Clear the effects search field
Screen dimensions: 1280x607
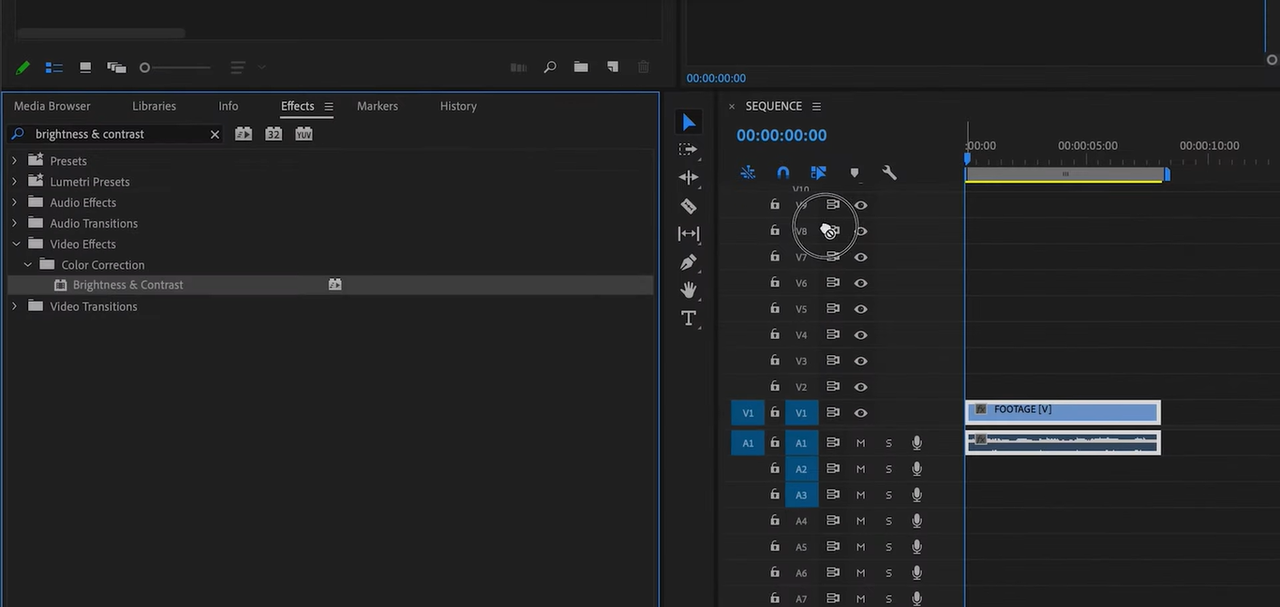click(x=214, y=134)
